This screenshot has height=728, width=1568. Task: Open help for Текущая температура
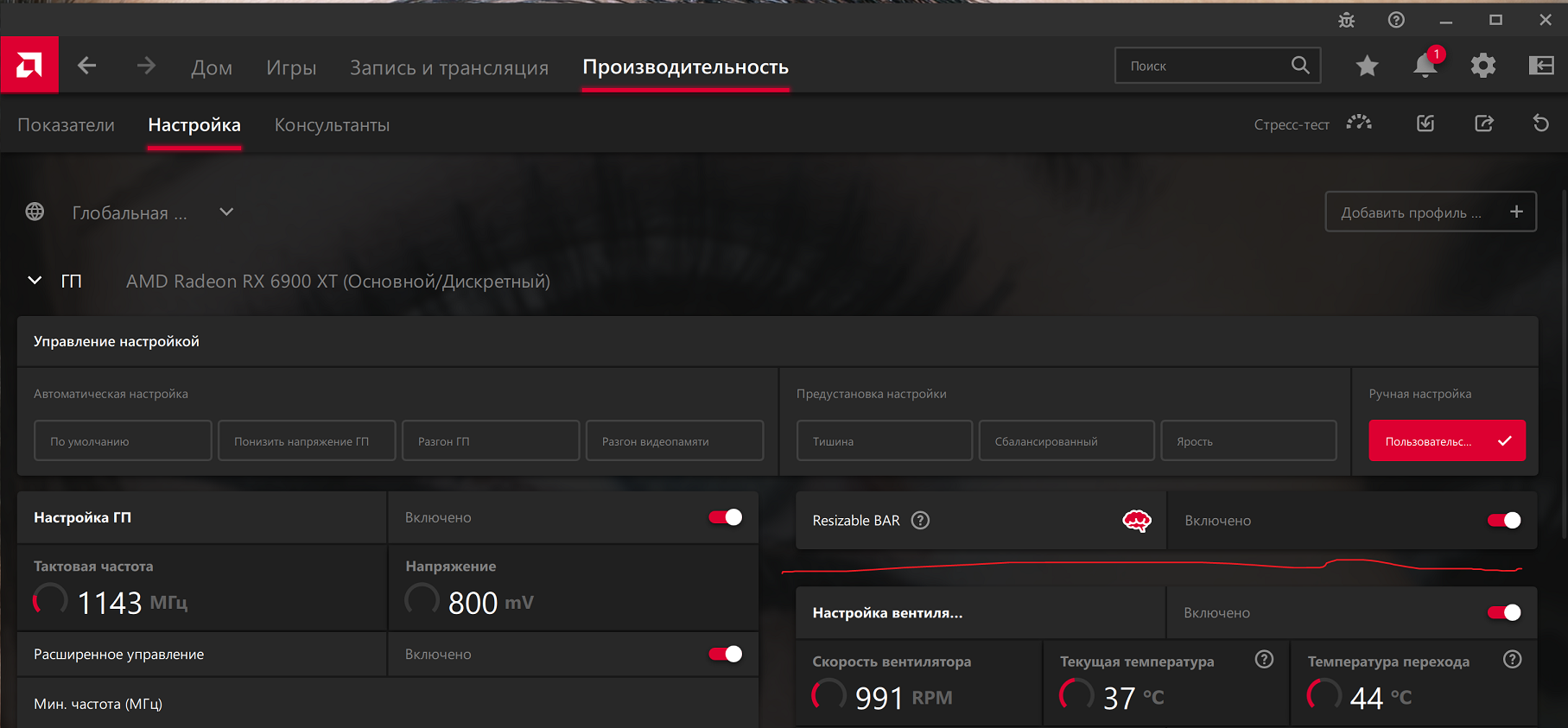tap(1264, 660)
